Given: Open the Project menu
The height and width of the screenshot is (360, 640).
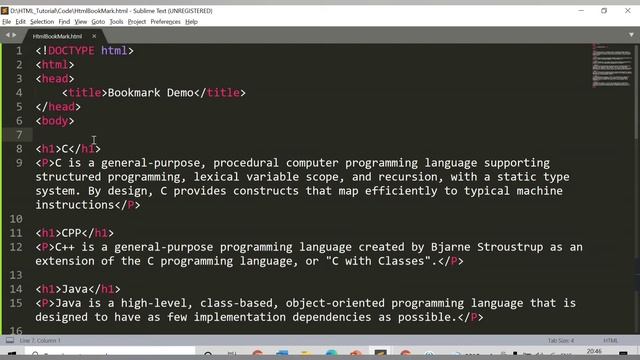Looking at the screenshot, I should point(137,22).
